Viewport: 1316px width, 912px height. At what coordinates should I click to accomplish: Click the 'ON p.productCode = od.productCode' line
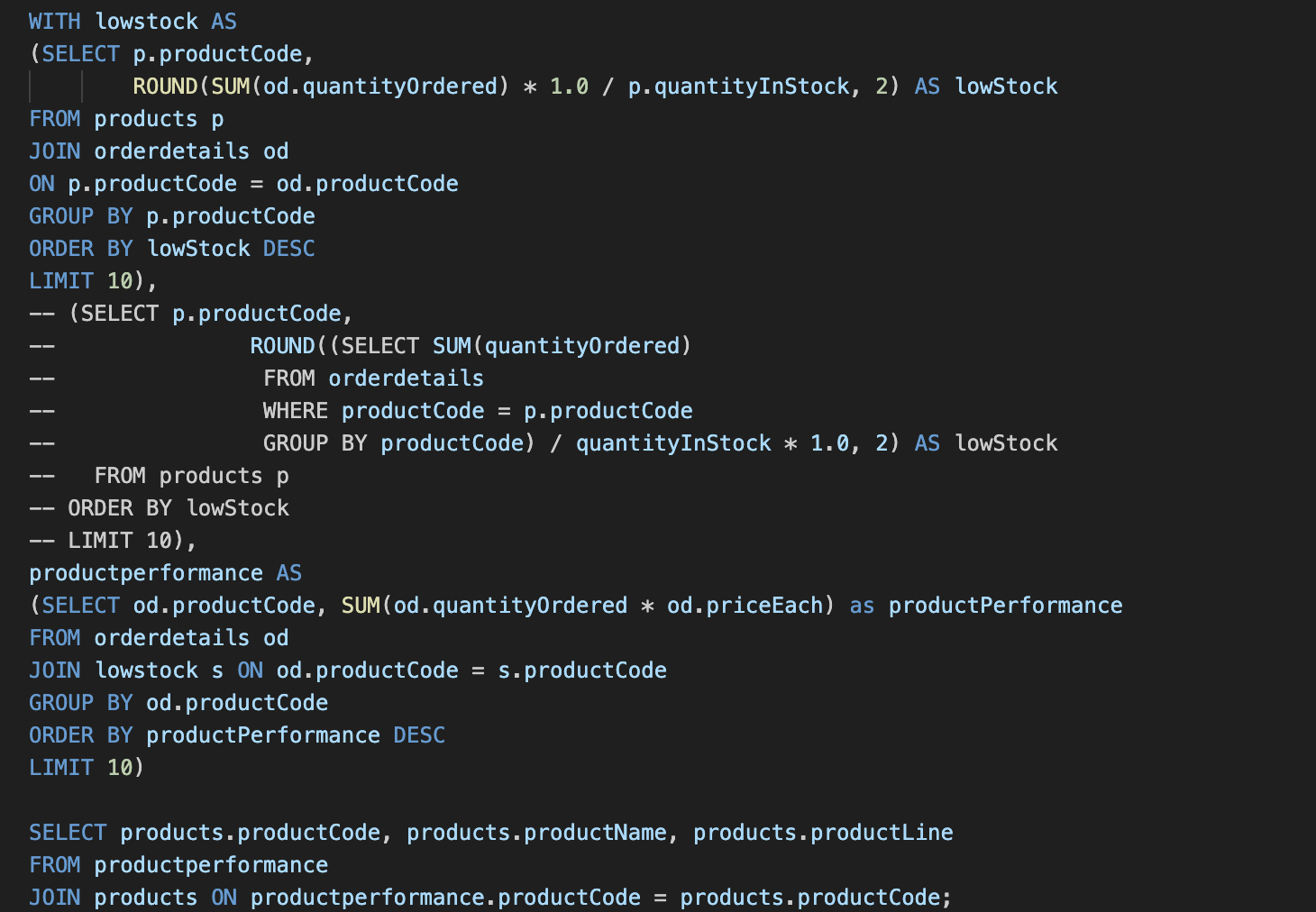[x=243, y=184]
